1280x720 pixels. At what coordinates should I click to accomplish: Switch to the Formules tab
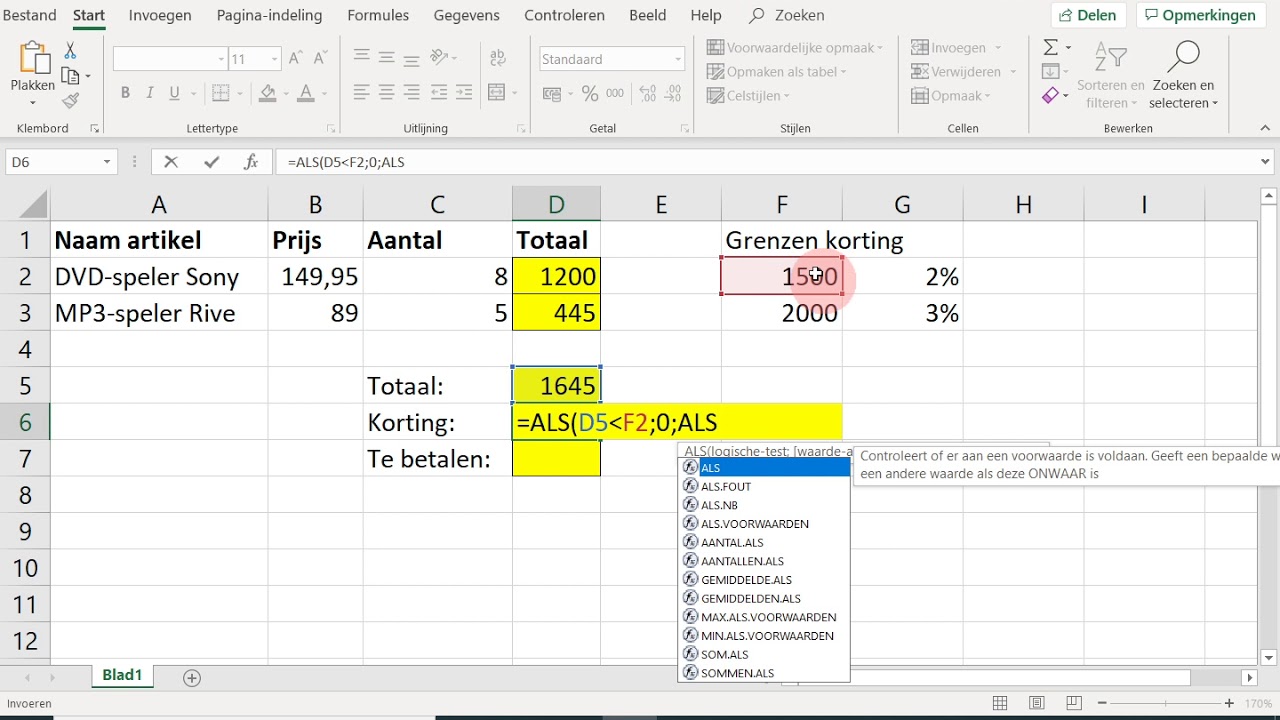pos(378,15)
